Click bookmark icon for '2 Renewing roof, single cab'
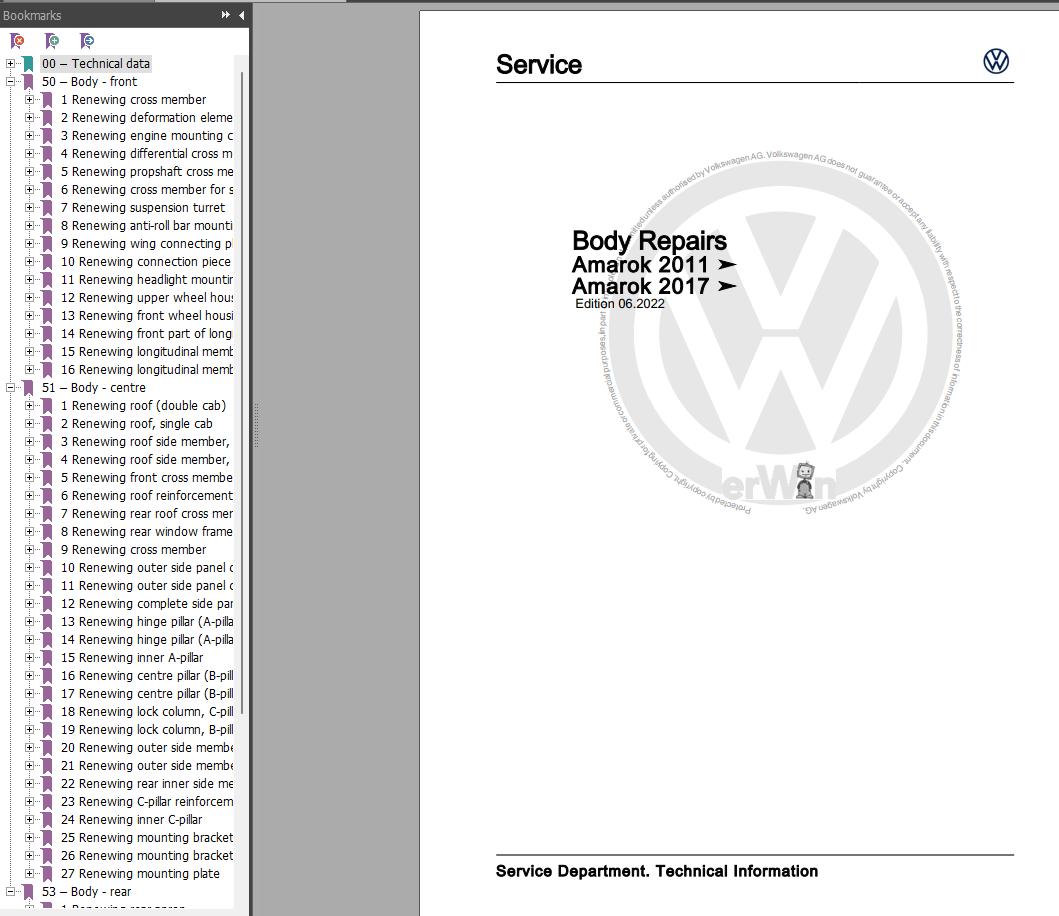The width and height of the screenshot is (1059, 916). (47, 424)
